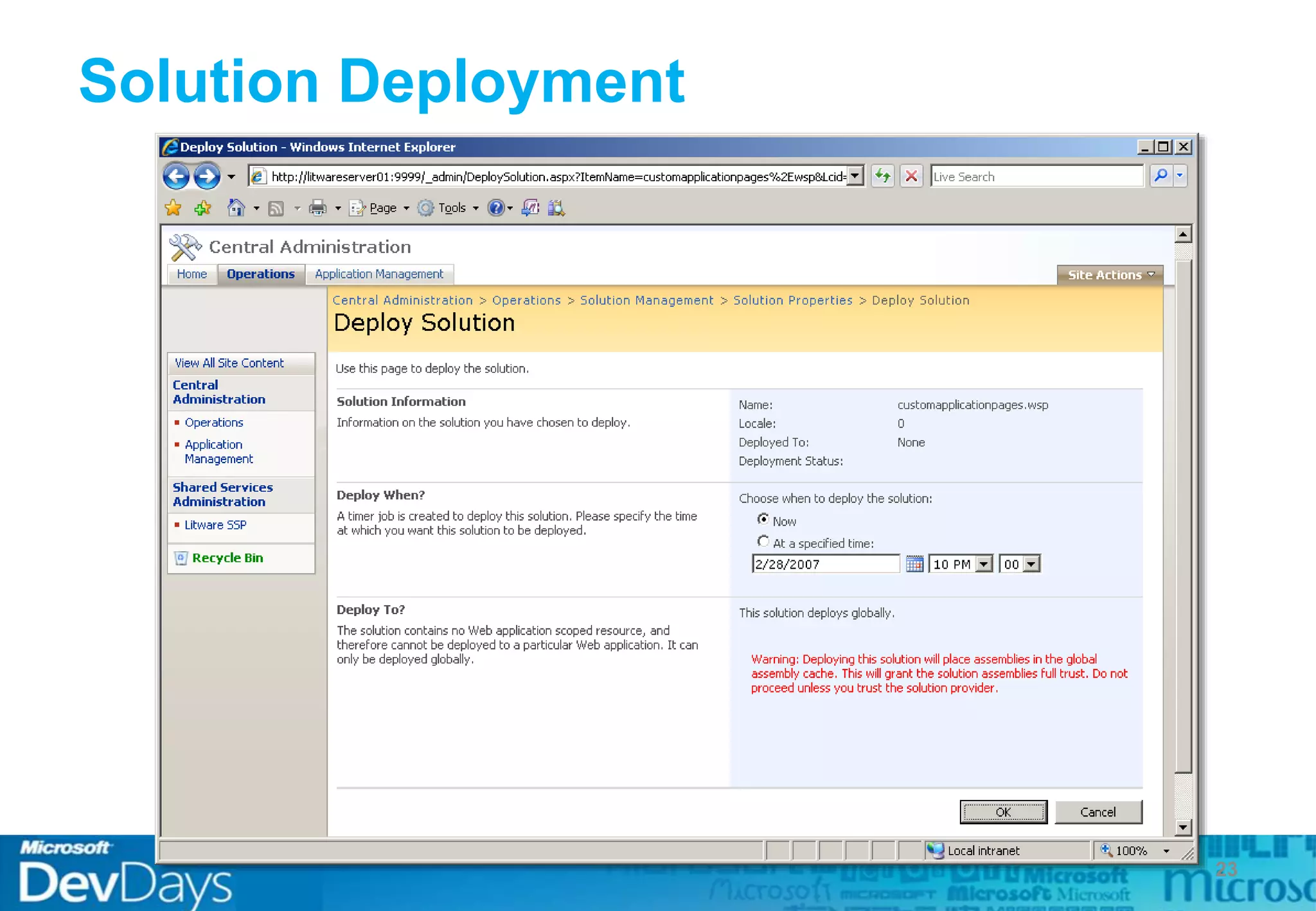Open the Litware SSP link
Image resolution: width=1316 pixels, height=911 pixels.
click(x=215, y=525)
